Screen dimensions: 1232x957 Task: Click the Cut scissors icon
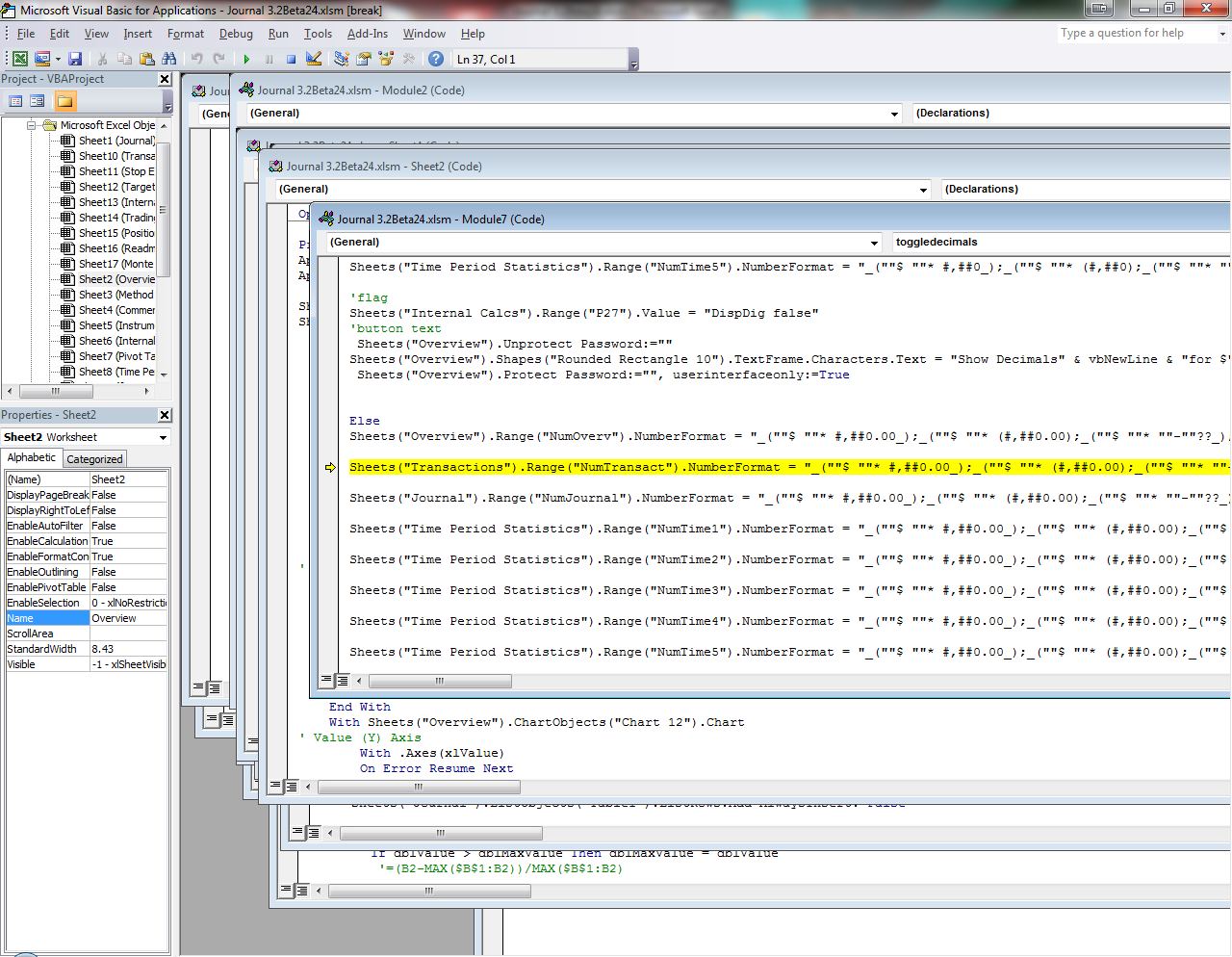coord(102,59)
